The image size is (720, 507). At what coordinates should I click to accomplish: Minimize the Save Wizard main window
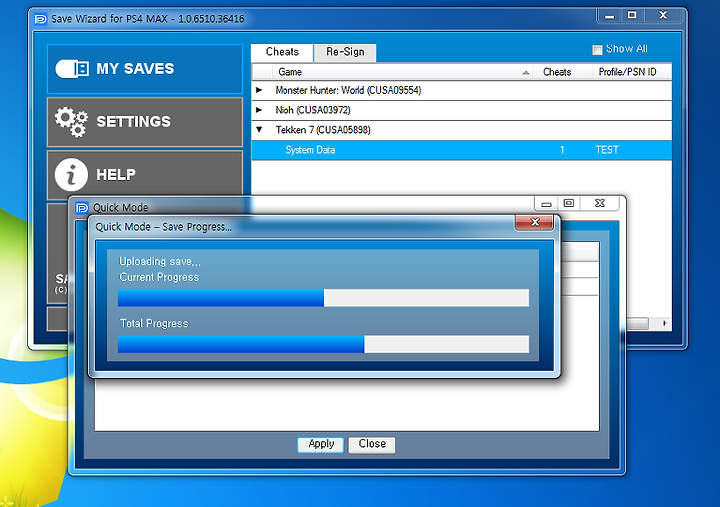coord(609,16)
